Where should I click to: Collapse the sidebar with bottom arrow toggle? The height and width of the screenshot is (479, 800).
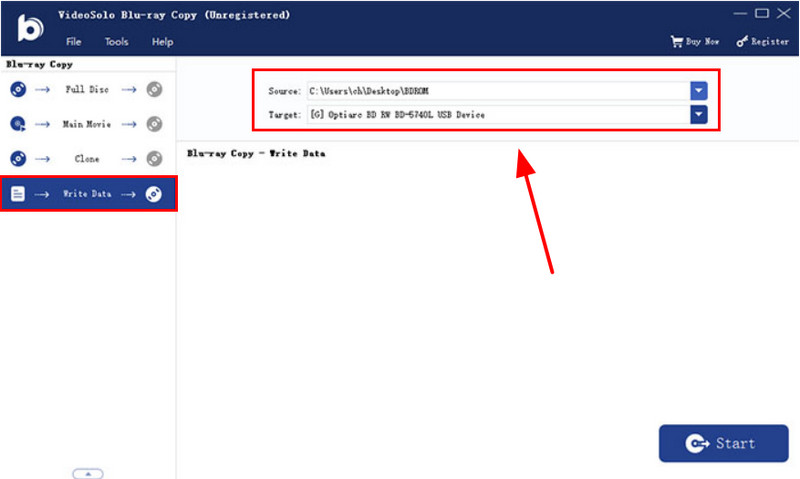click(x=88, y=474)
